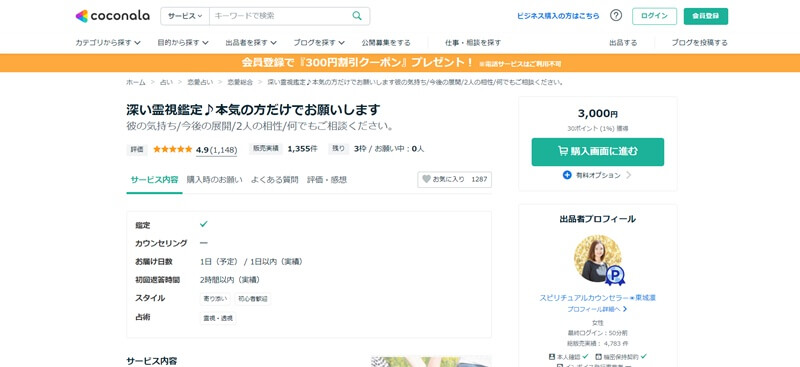Viewport: 800px width, 367px height.
Task: Click the 恋愛占い breadcrumb link
Action: click(199, 82)
